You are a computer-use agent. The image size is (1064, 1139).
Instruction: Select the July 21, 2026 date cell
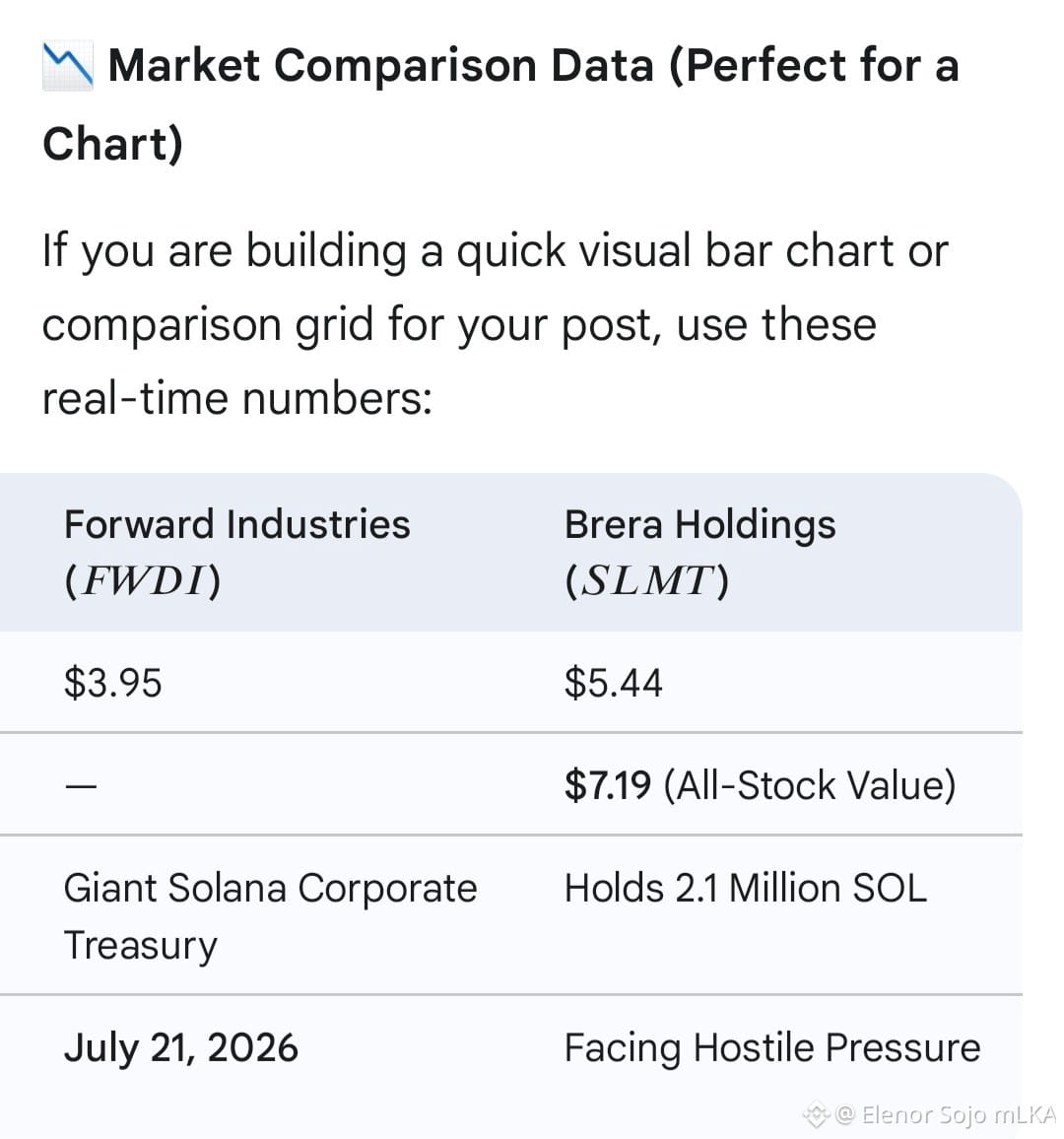click(x=181, y=1047)
